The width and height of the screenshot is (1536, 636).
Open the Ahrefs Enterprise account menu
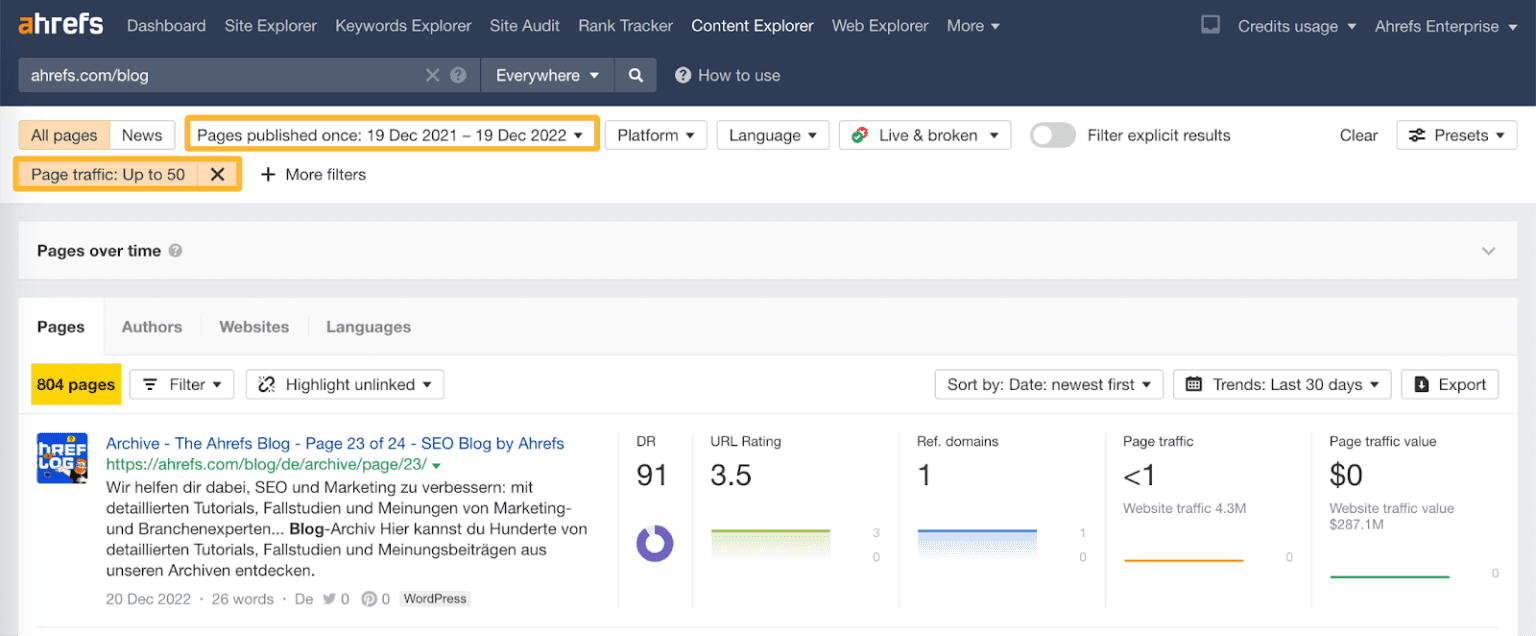(1446, 26)
